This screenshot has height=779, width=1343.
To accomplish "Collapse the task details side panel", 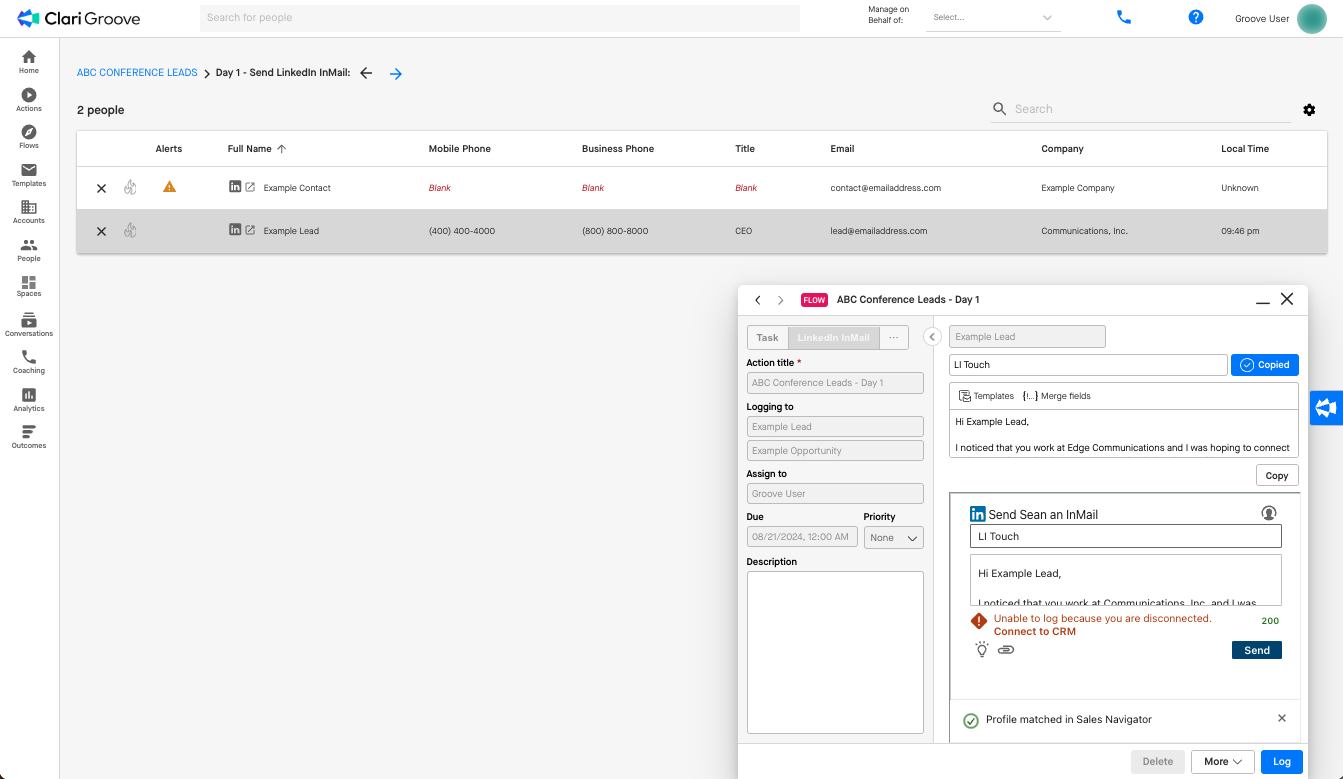I will pyautogui.click(x=932, y=337).
